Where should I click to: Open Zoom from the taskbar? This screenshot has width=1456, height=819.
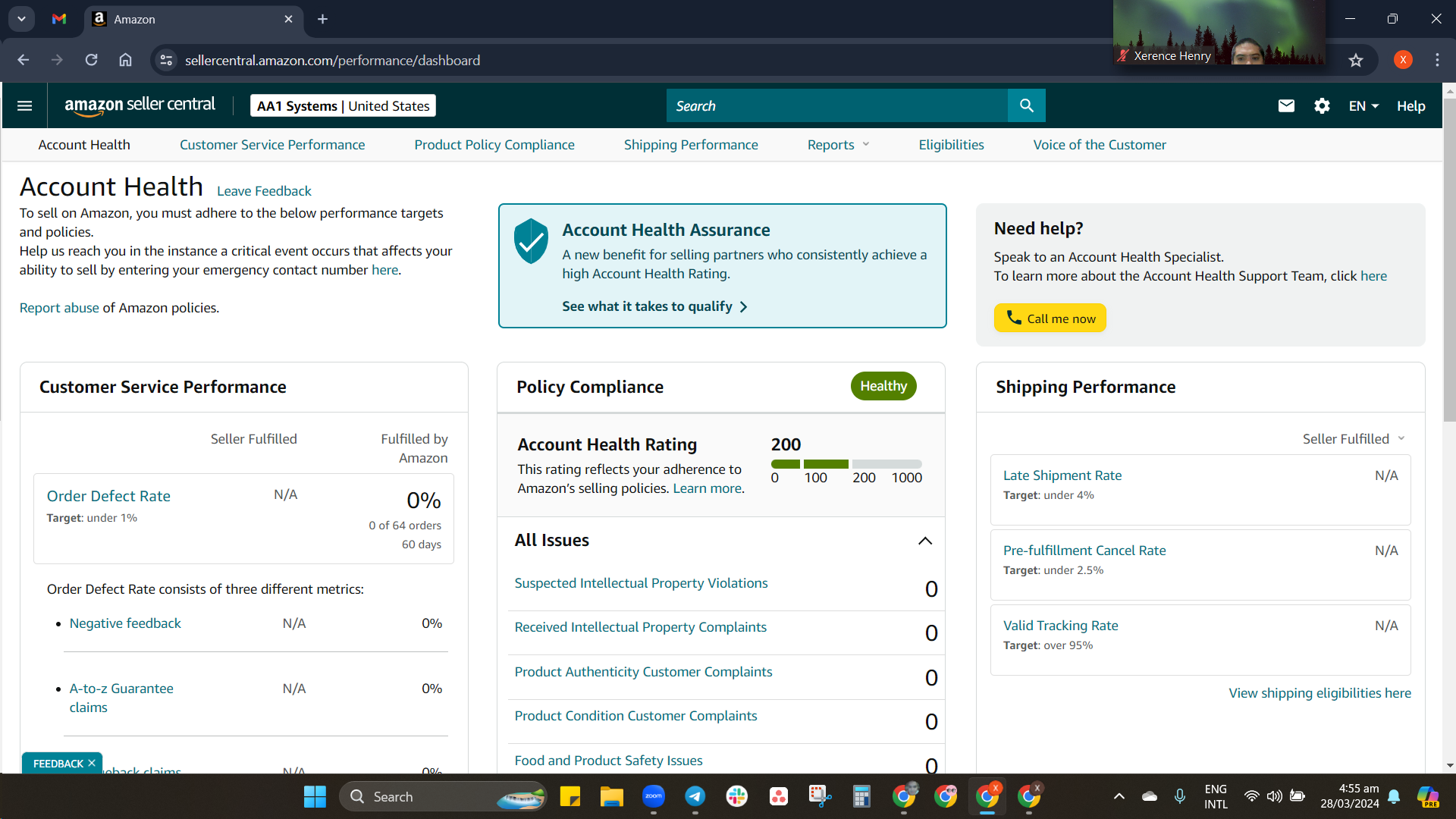click(654, 796)
